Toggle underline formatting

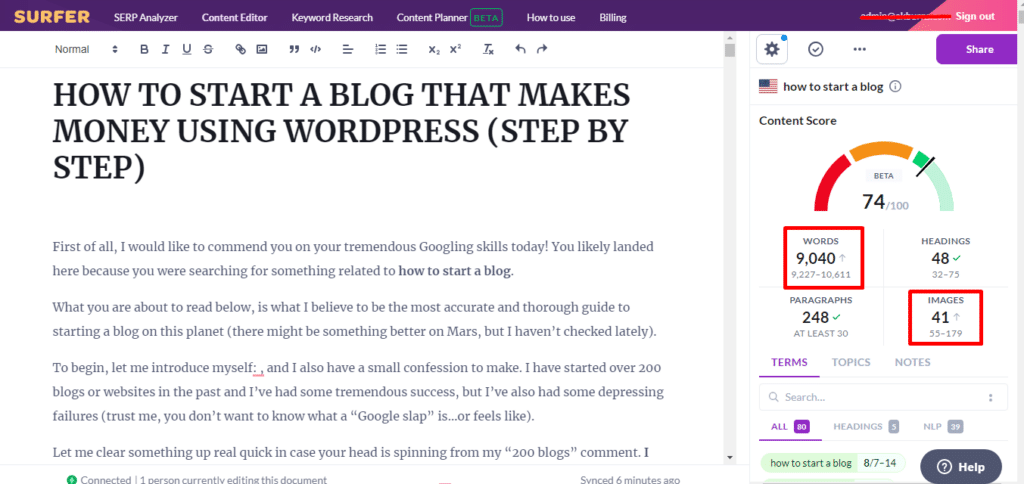tap(187, 49)
